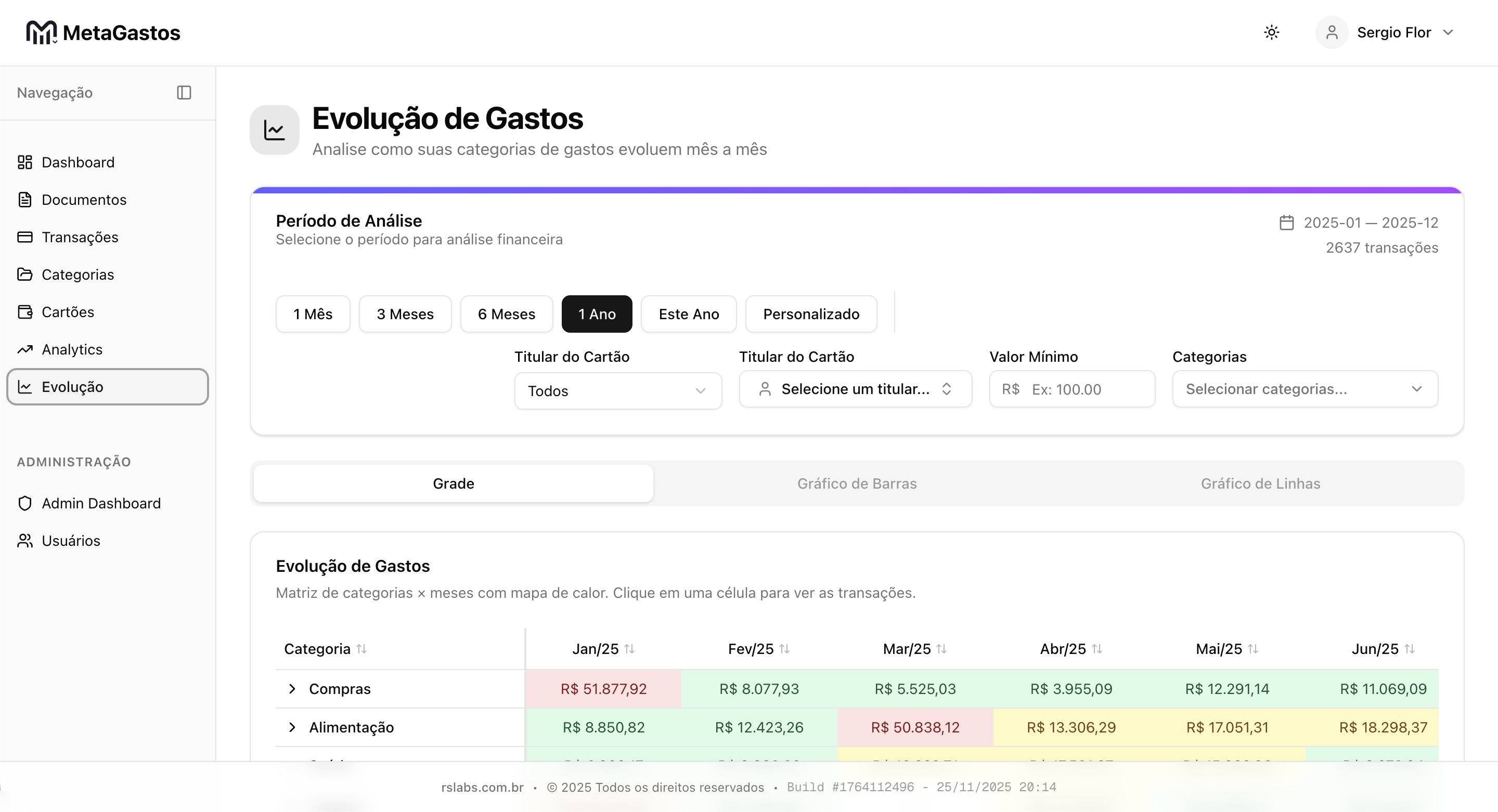The image size is (1498, 812).
Task: Go to Documentos in the sidebar
Action: click(84, 200)
